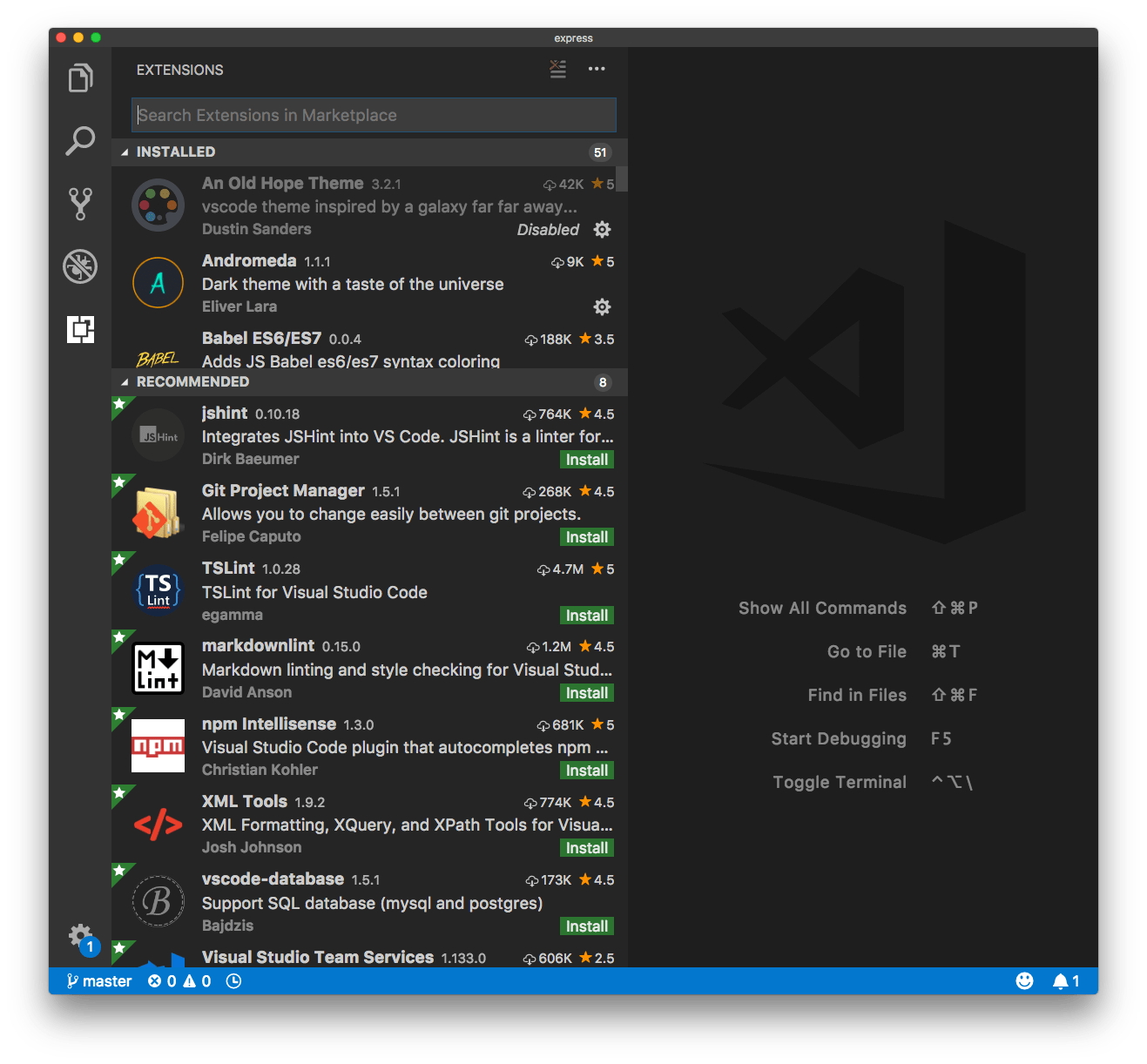Install the jshint extension

pos(587,460)
